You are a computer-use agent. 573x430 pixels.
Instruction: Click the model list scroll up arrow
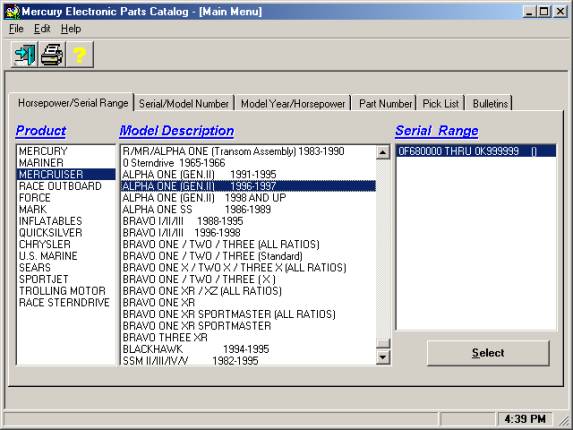tap(383, 152)
